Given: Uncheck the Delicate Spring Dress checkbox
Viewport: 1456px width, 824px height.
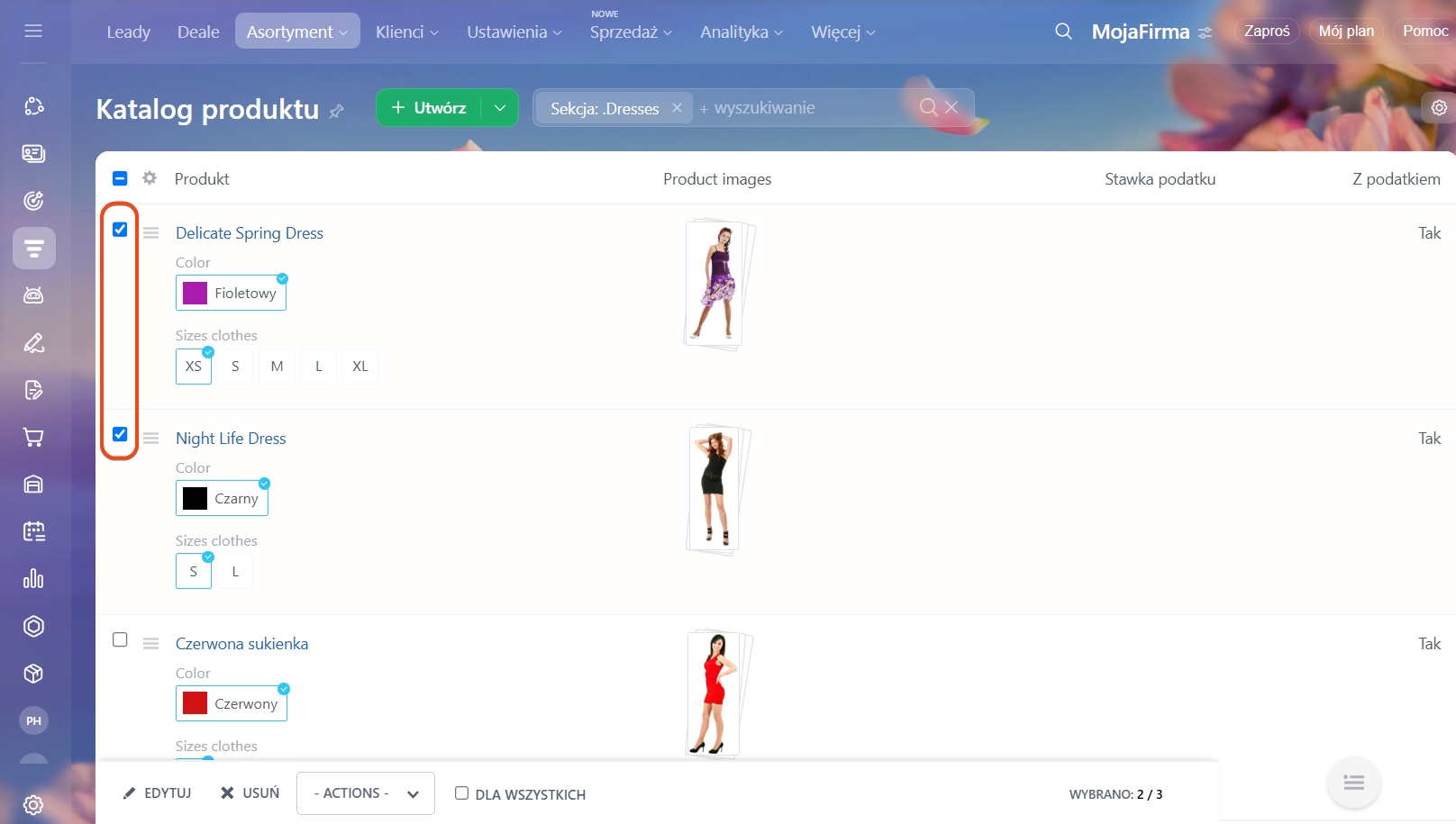Looking at the screenshot, I should coord(120,230).
